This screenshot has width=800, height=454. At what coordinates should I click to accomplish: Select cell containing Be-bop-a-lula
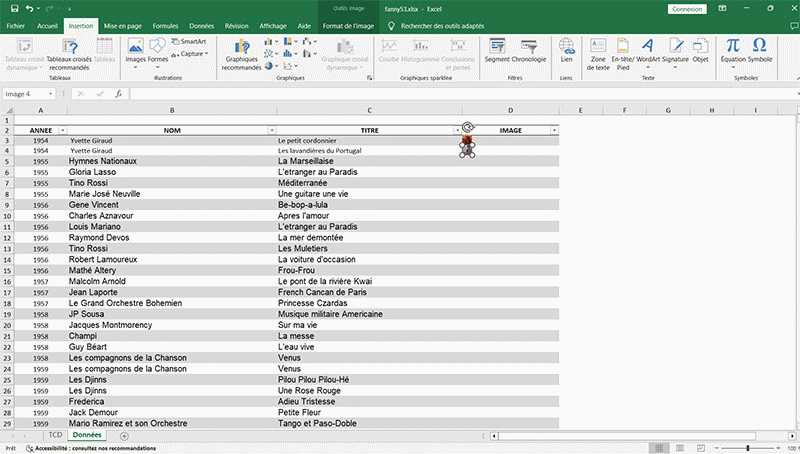pos(369,205)
